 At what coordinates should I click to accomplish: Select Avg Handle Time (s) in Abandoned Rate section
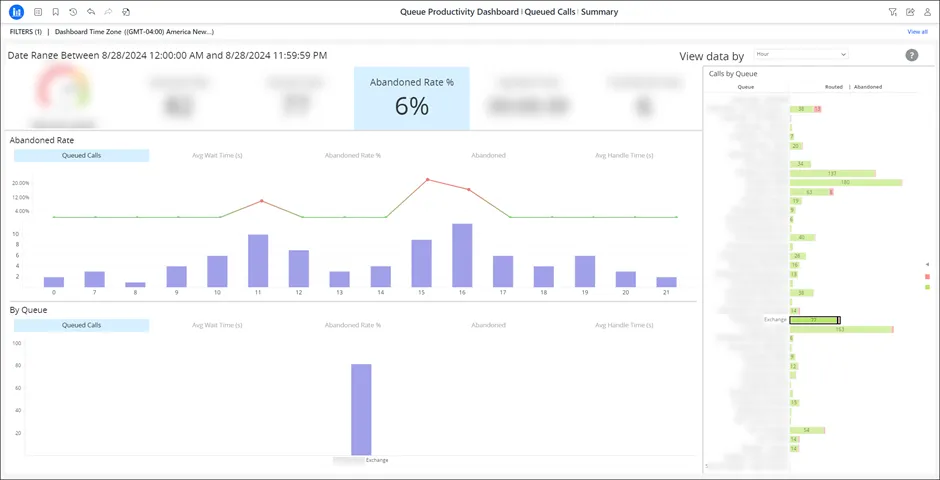point(624,155)
